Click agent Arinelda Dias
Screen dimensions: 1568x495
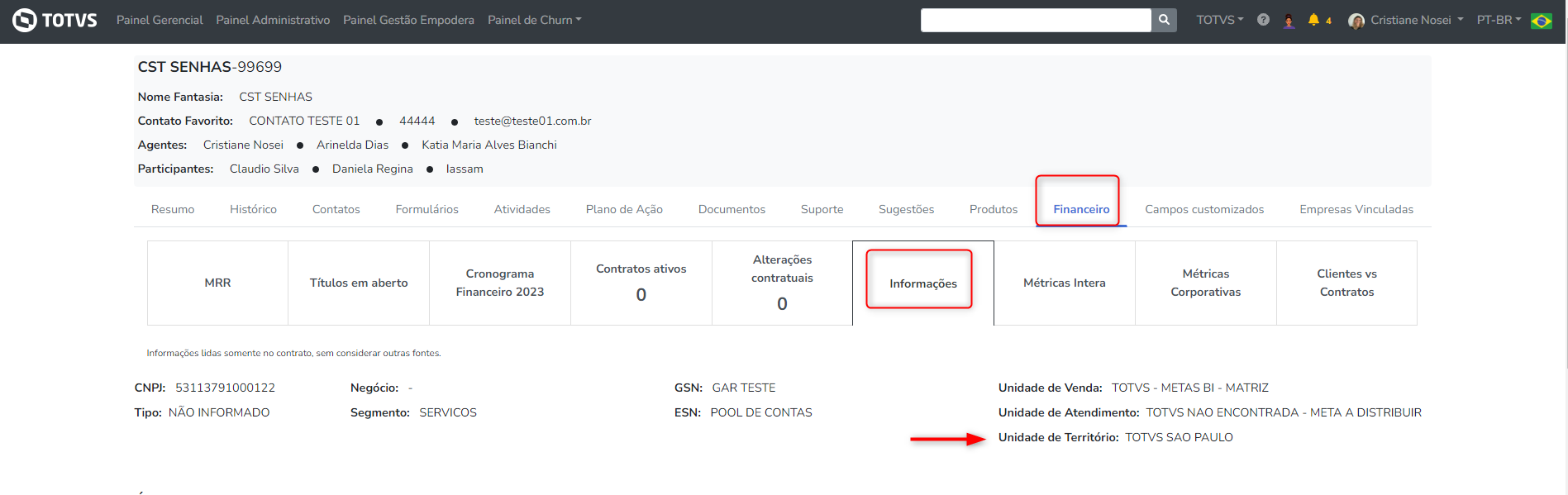(352, 145)
